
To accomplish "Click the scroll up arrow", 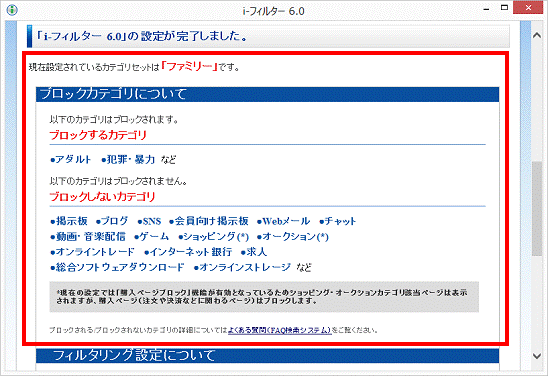I will 536,35.
